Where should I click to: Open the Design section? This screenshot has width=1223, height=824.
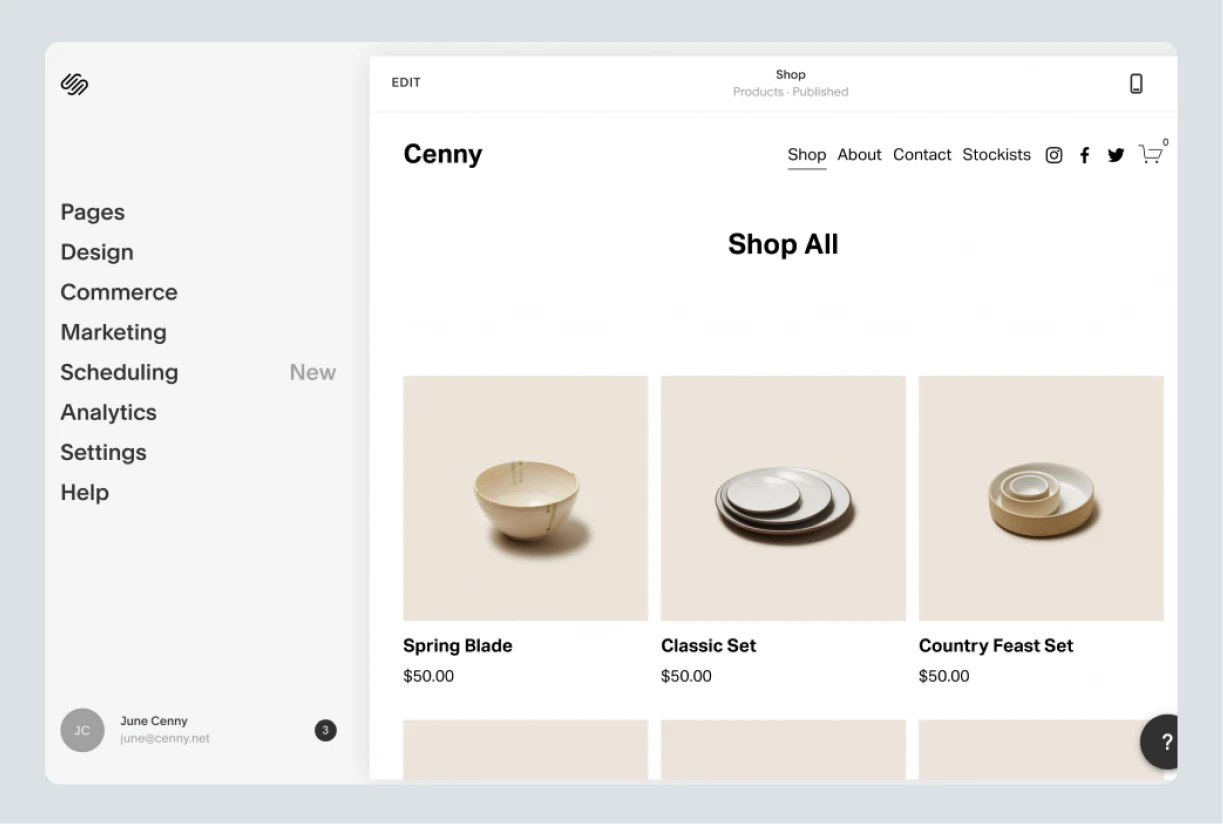(97, 252)
